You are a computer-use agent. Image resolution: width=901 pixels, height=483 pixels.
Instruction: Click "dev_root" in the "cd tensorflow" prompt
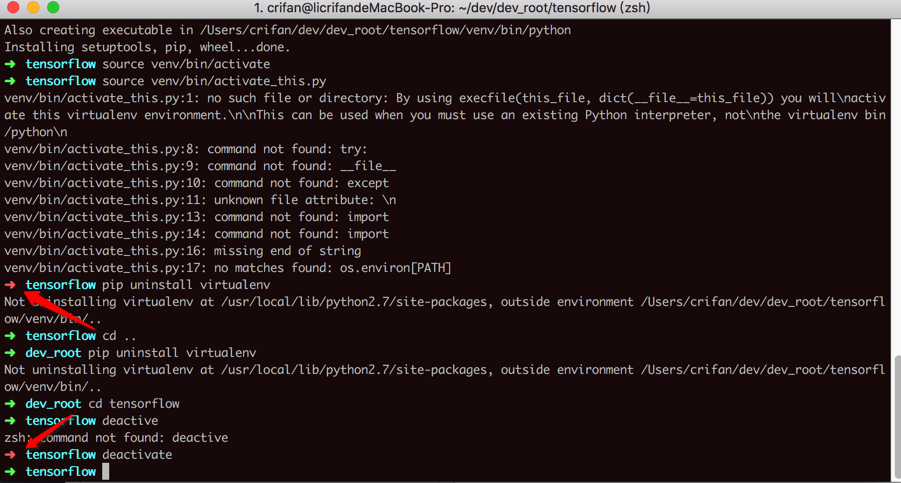[x=53, y=404]
